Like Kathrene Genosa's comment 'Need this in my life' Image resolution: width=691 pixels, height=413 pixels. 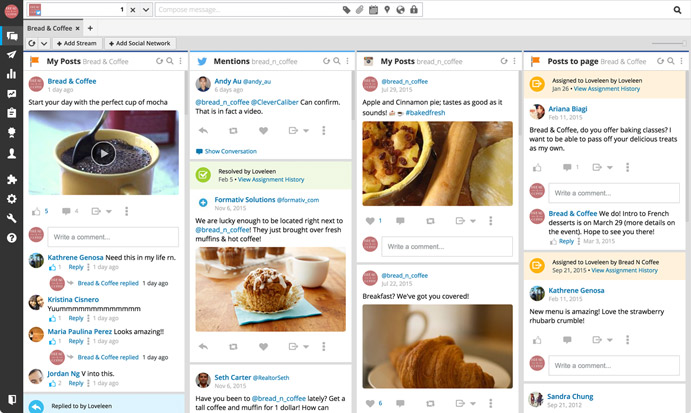click(53, 268)
